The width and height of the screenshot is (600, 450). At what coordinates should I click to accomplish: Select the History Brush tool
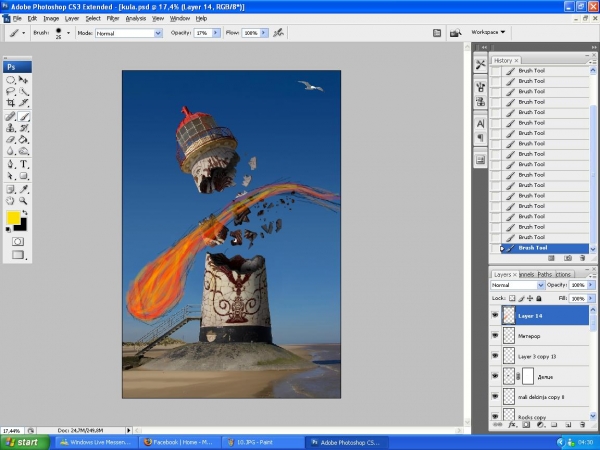pos(23,128)
